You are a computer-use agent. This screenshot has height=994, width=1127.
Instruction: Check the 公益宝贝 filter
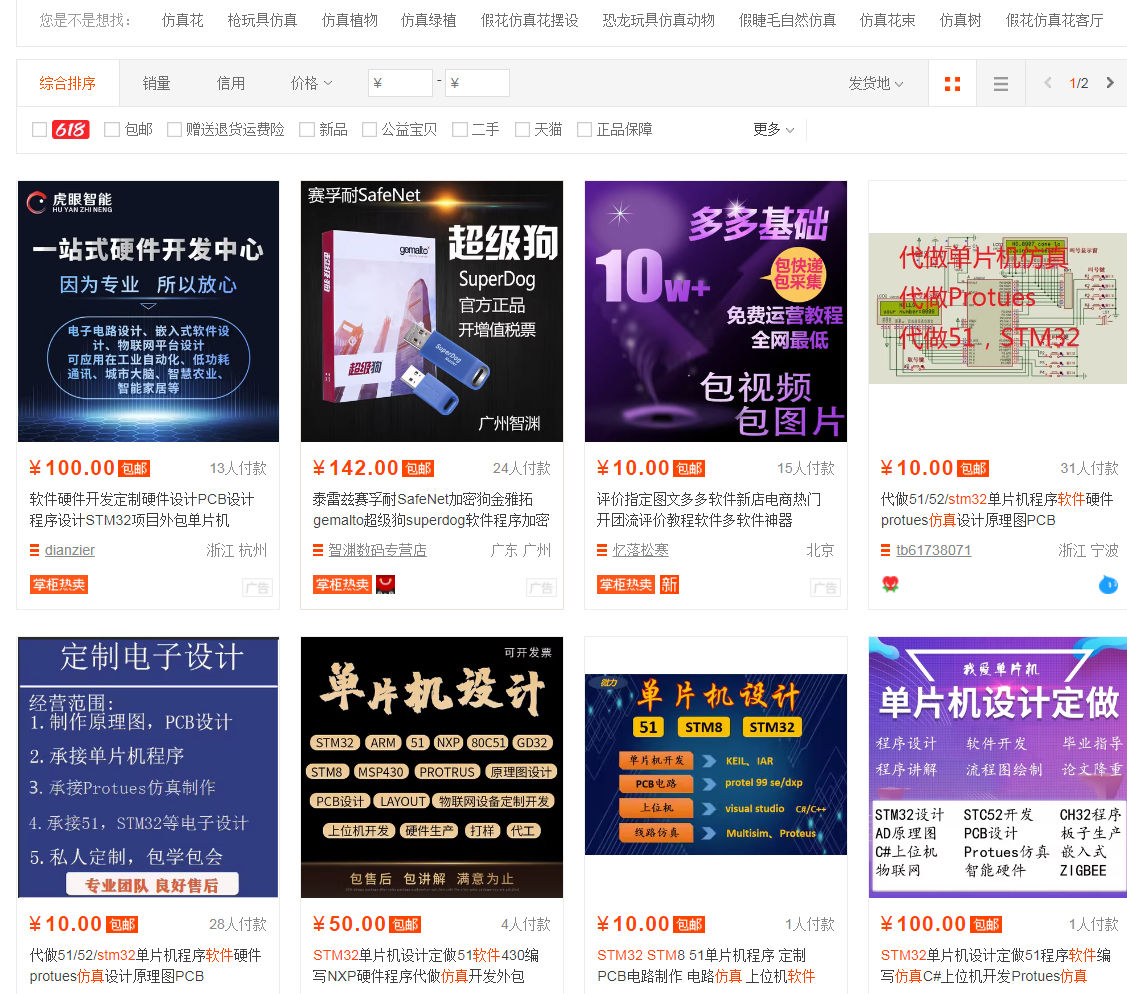(369, 129)
